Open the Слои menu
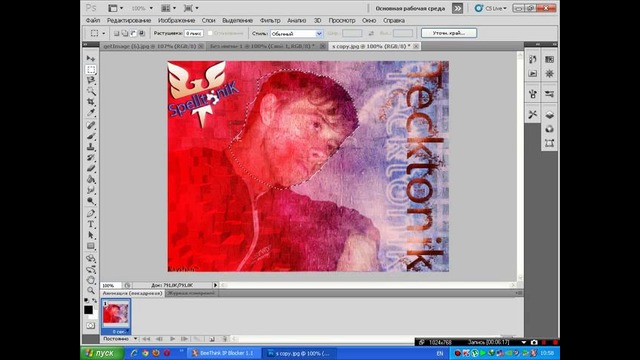The width and height of the screenshot is (640, 360). 208,20
